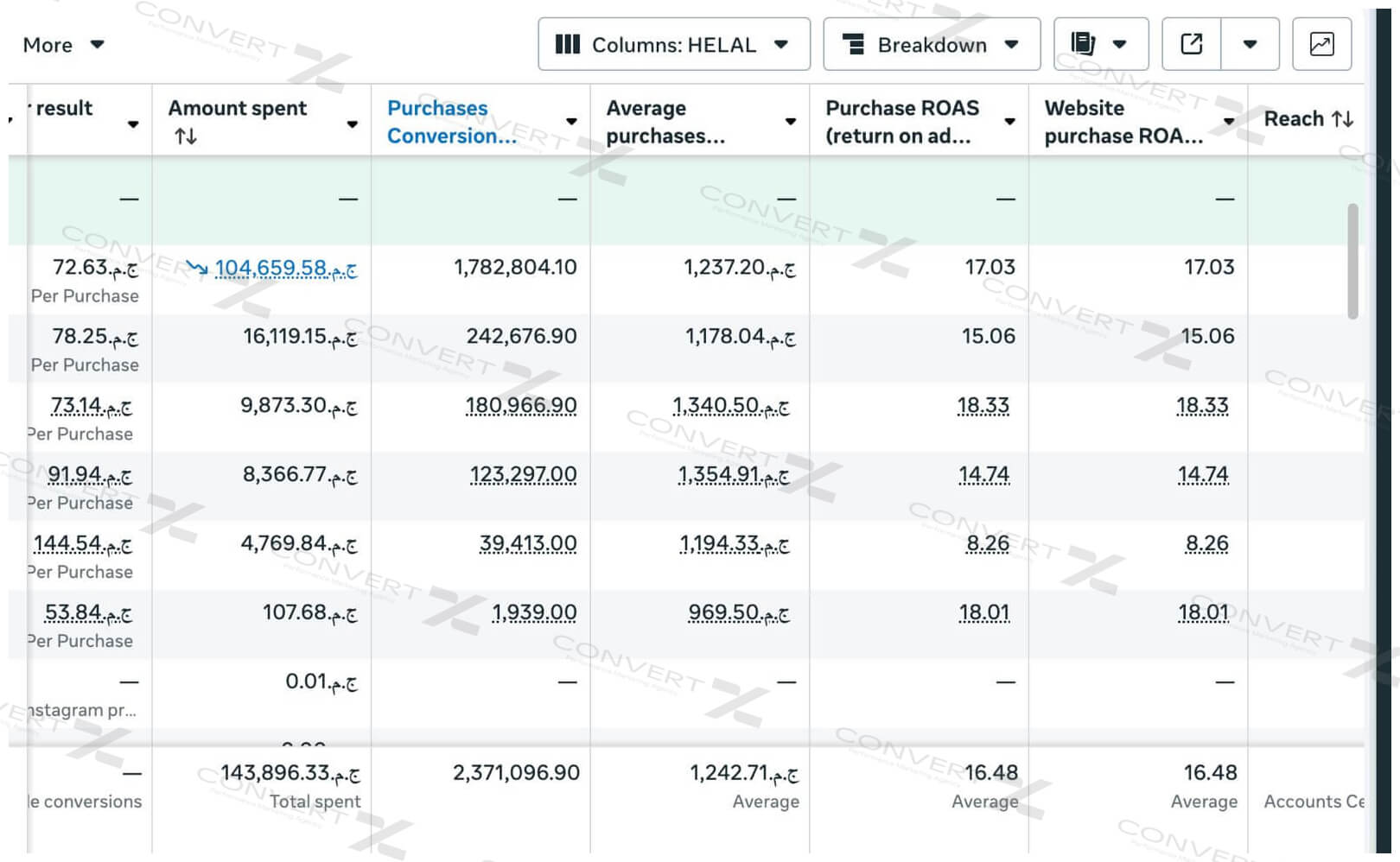Screen dimensions: 1400x862
Task: Click the Purchases Conversion column header
Action: (x=451, y=122)
